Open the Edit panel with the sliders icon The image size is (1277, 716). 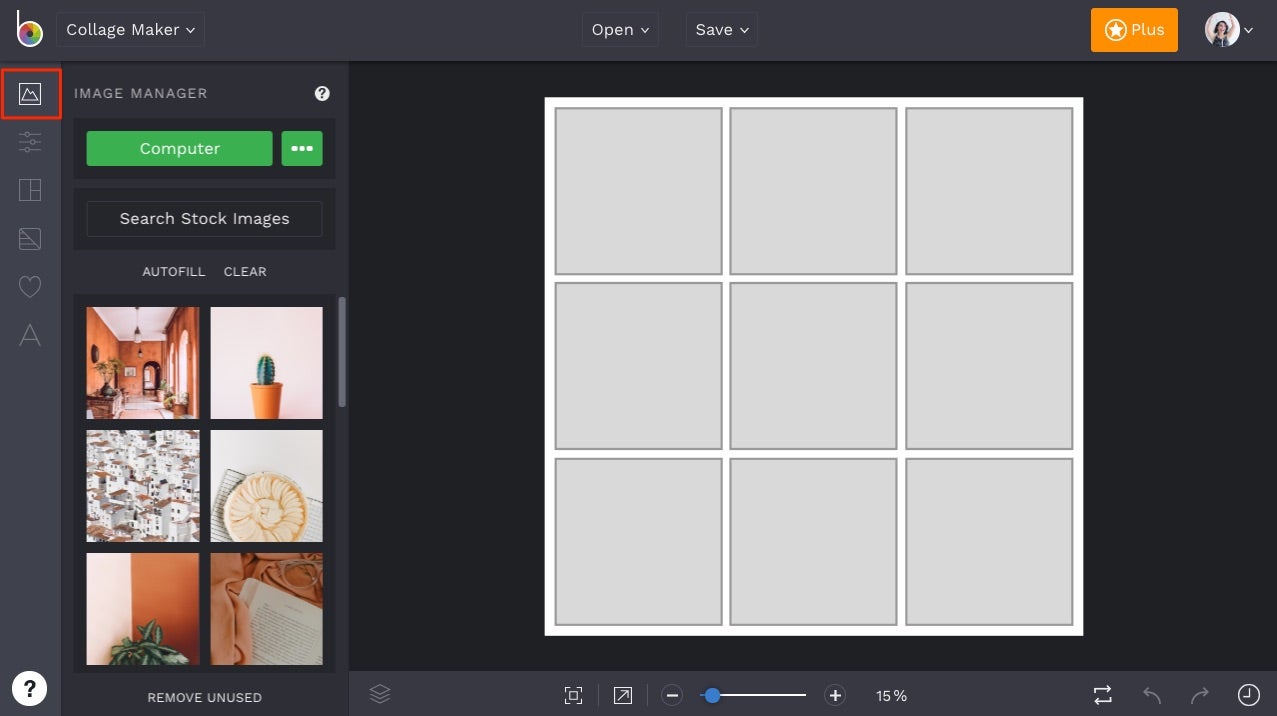coord(30,142)
